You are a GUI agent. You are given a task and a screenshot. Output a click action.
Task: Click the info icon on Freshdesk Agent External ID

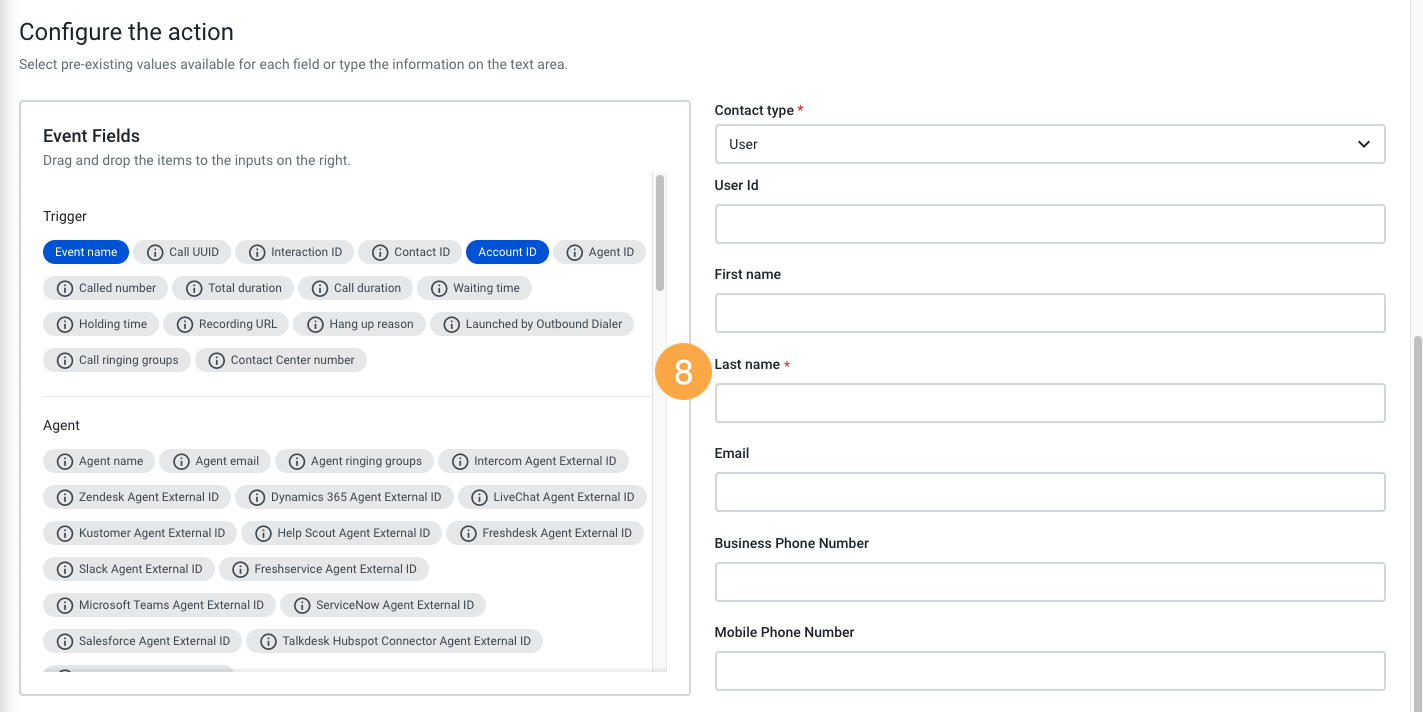[467, 533]
